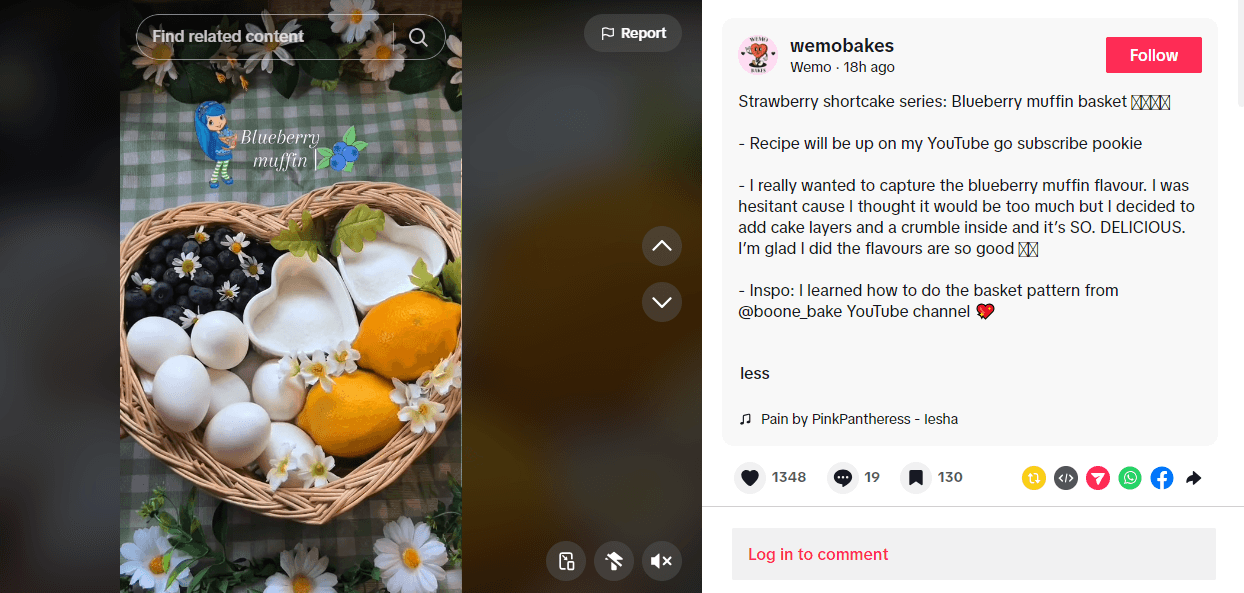Viewport: 1244px width, 593px height.
Task: Save the video with the bookmark icon
Action: click(915, 478)
